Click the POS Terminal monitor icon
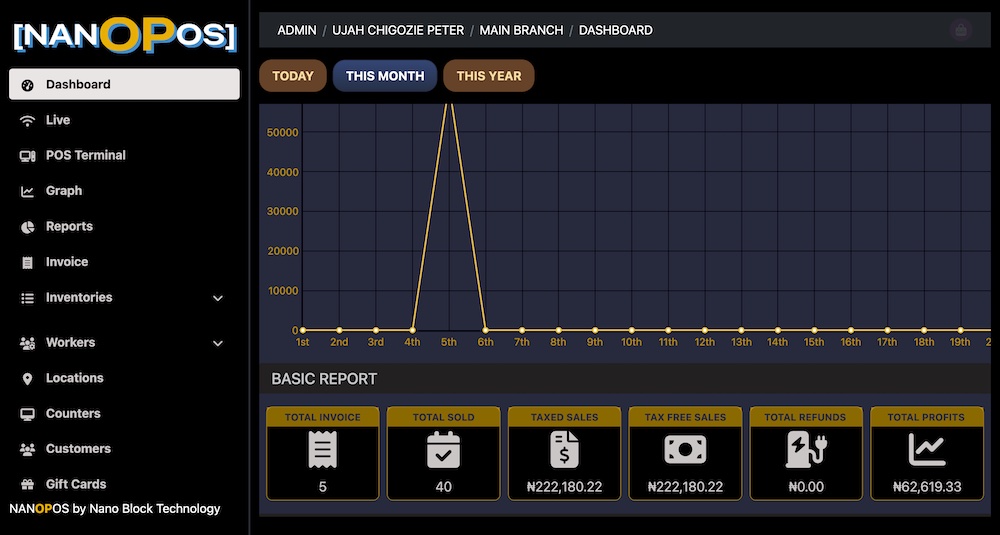This screenshot has width=1000, height=535. tap(27, 156)
